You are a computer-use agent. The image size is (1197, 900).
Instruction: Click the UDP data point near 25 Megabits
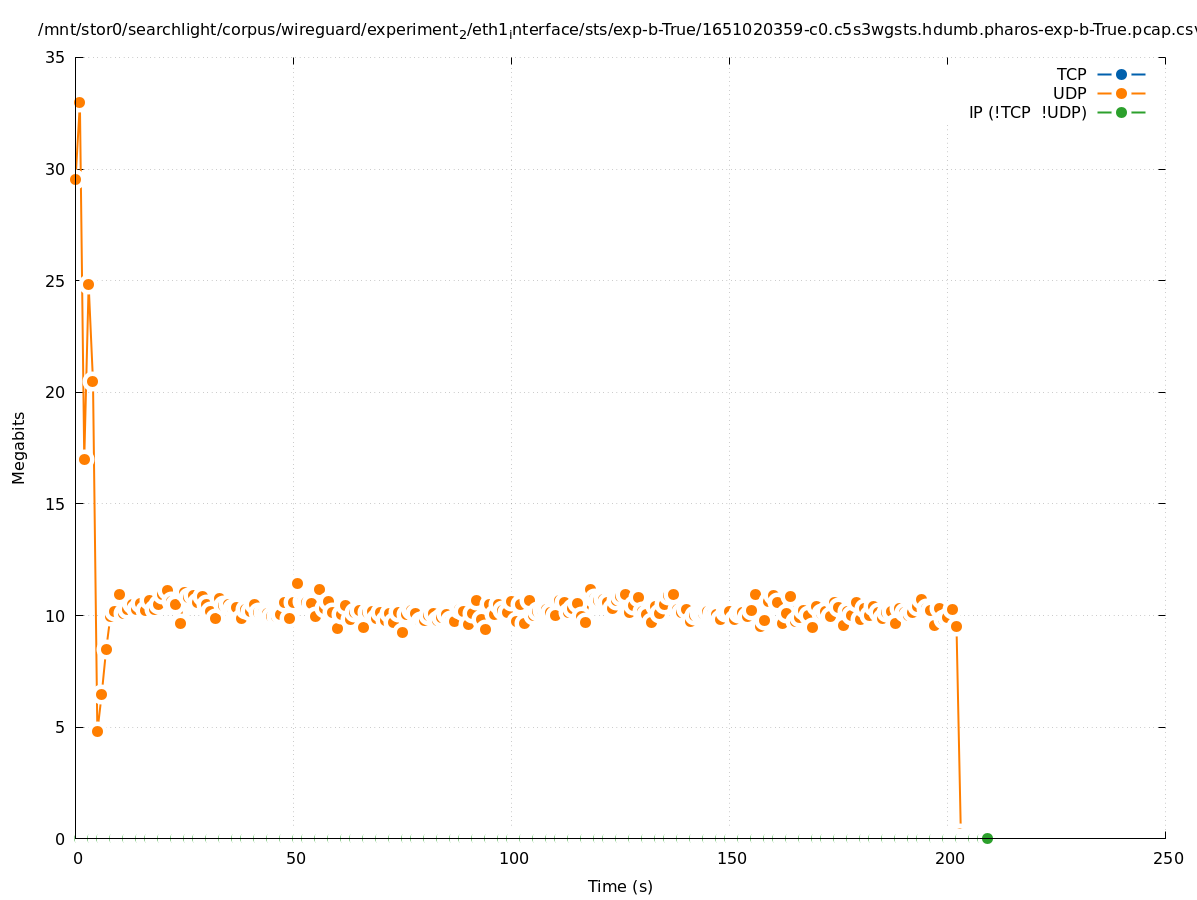click(x=88, y=284)
